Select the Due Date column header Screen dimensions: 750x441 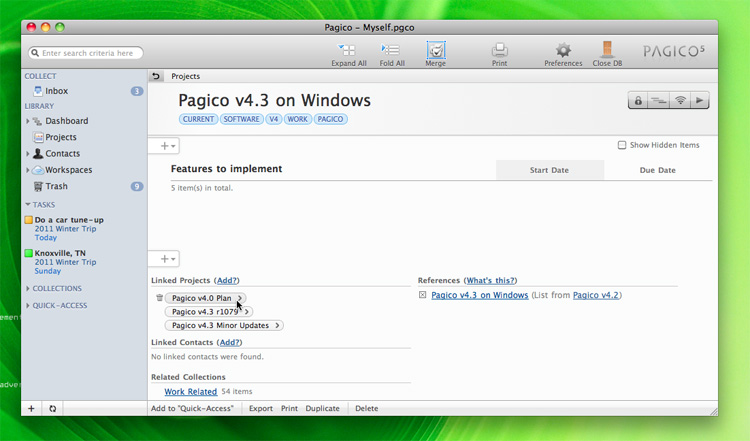tap(658, 170)
